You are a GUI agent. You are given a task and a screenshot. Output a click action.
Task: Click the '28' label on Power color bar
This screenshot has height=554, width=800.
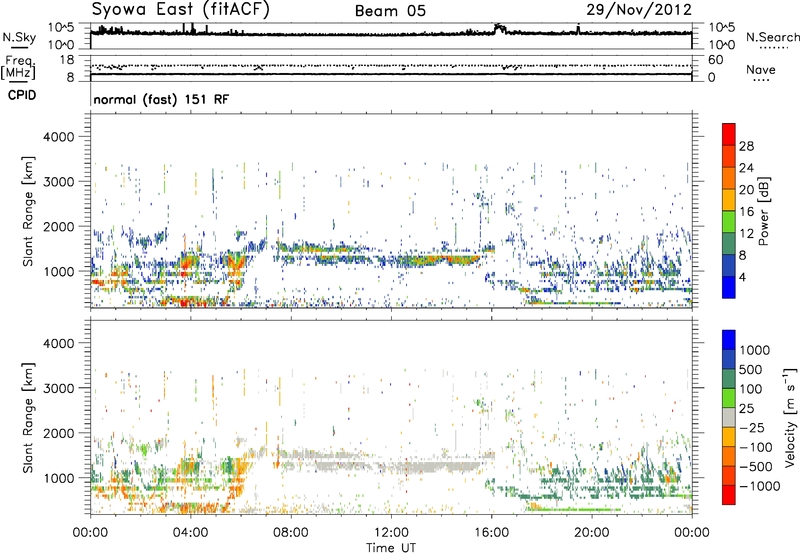point(746,146)
